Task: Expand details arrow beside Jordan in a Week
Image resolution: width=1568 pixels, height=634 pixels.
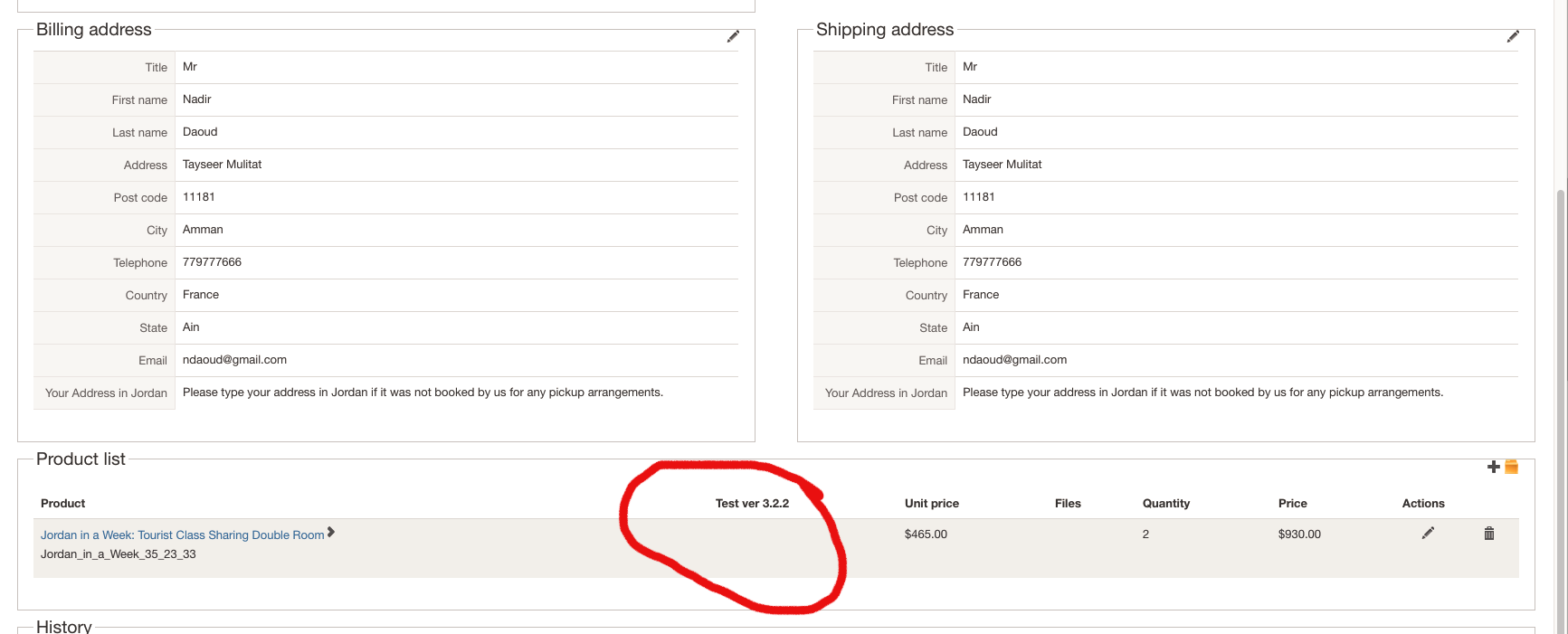Action: click(331, 532)
